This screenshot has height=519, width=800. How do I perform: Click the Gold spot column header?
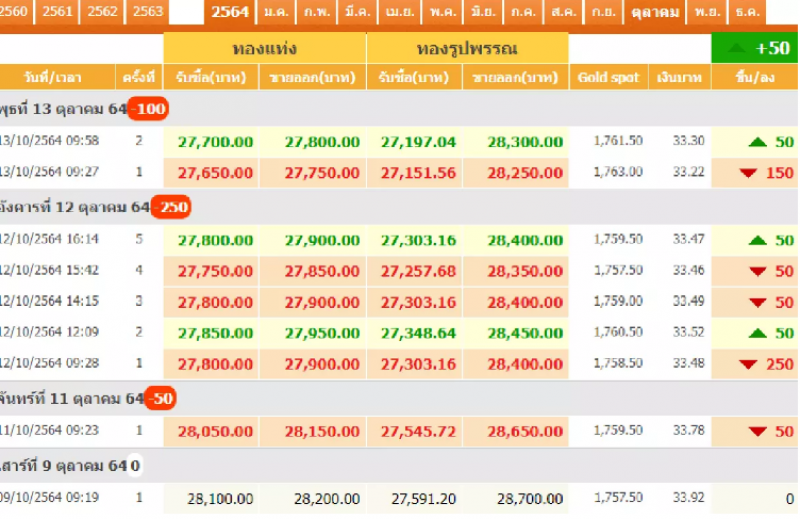(609, 77)
